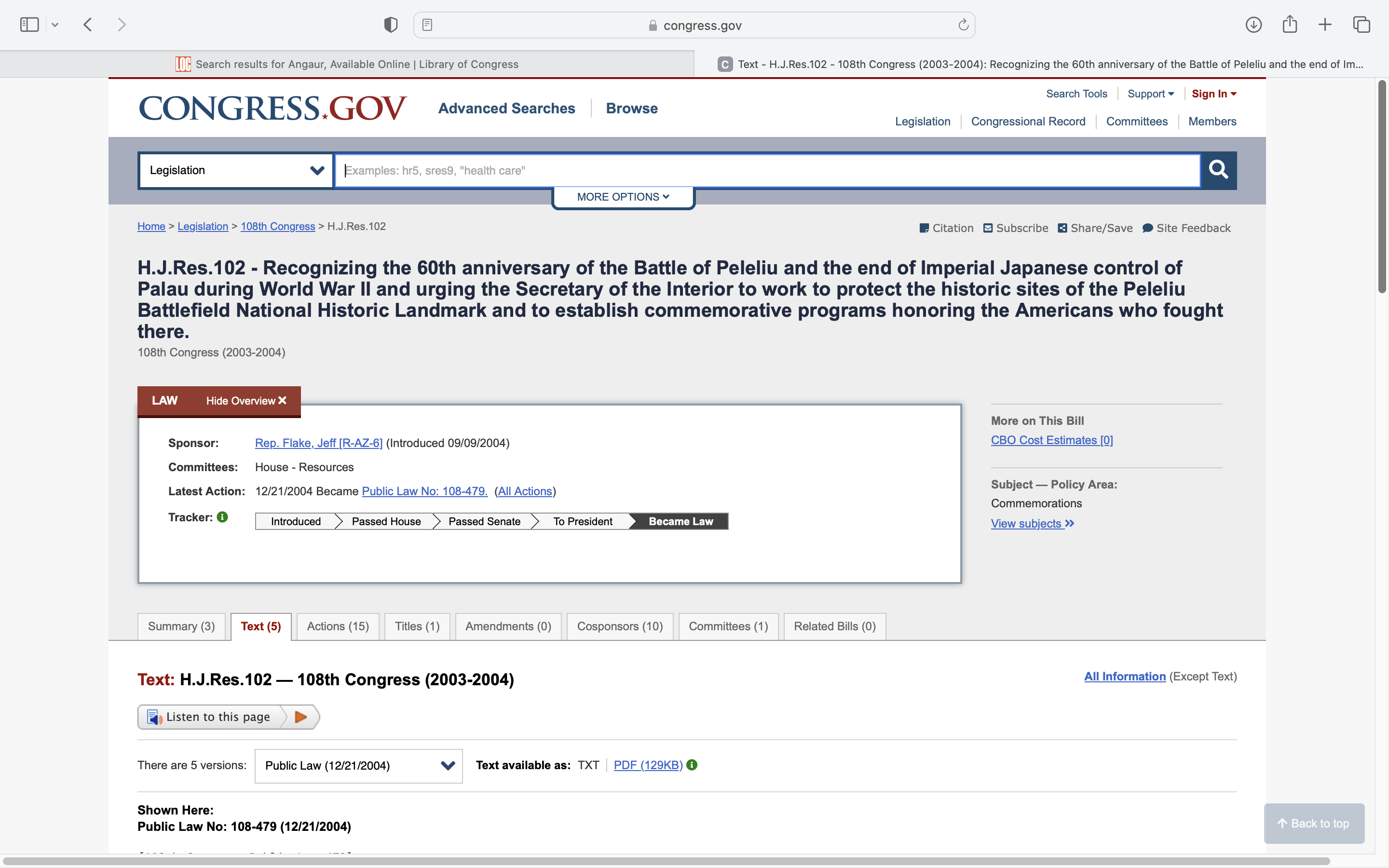1389x868 pixels.
Task: Open Safari downloads icon
Action: click(1253, 25)
